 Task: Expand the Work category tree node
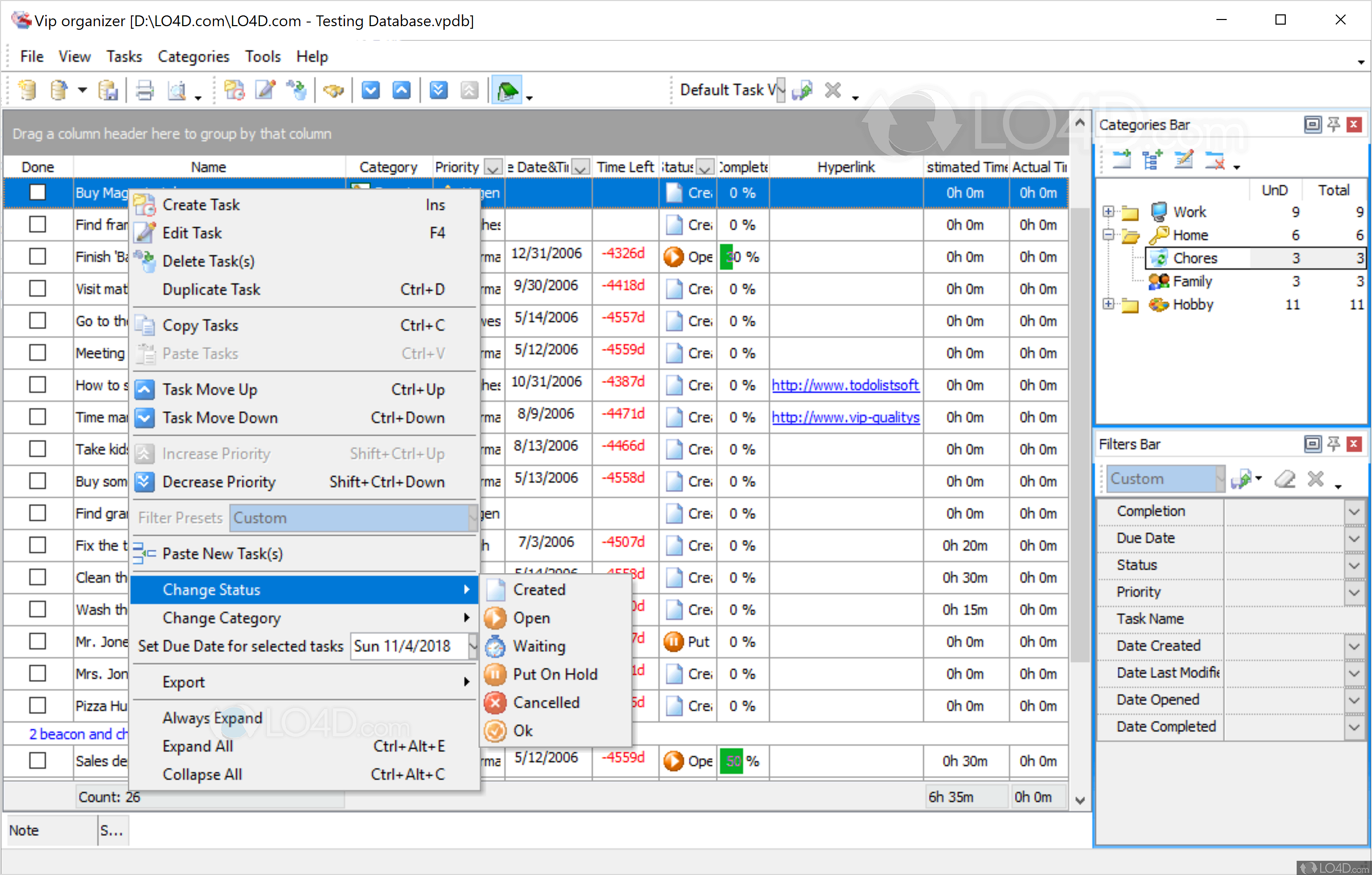pyautogui.click(x=1108, y=212)
